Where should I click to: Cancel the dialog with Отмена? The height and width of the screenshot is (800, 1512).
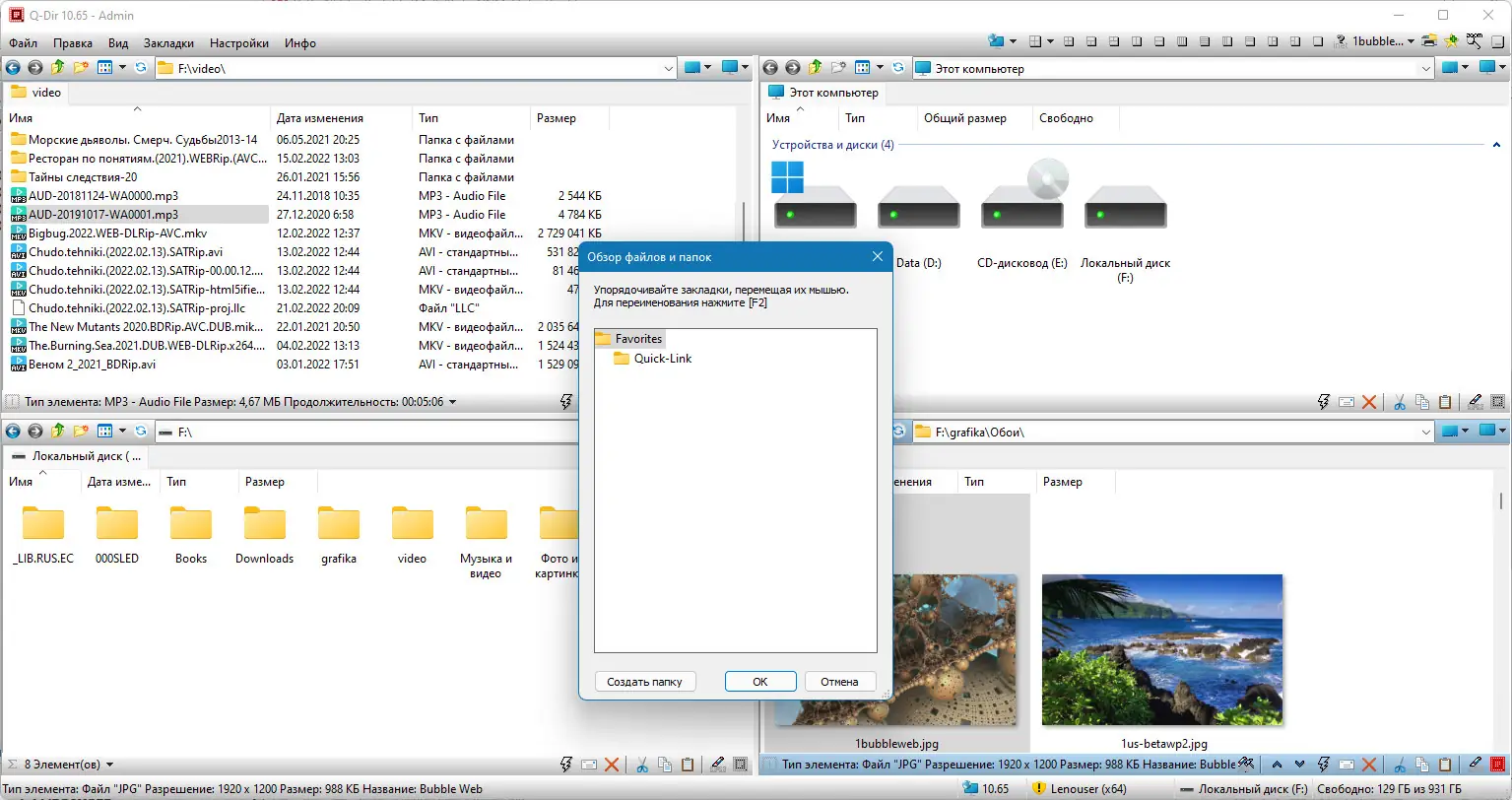[x=839, y=682]
